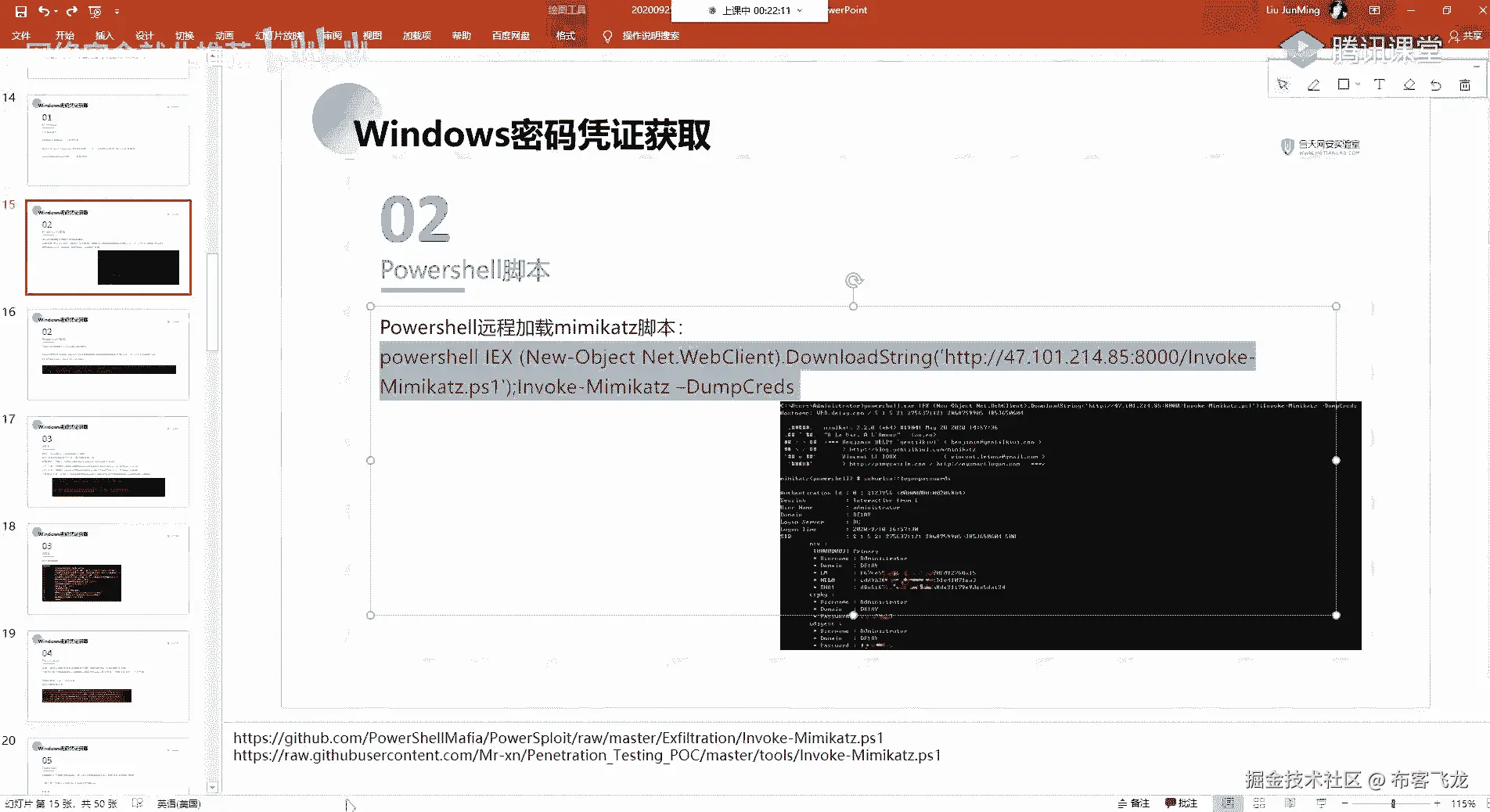Select the text T tool in annotation toolbar

click(x=1379, y=84)
